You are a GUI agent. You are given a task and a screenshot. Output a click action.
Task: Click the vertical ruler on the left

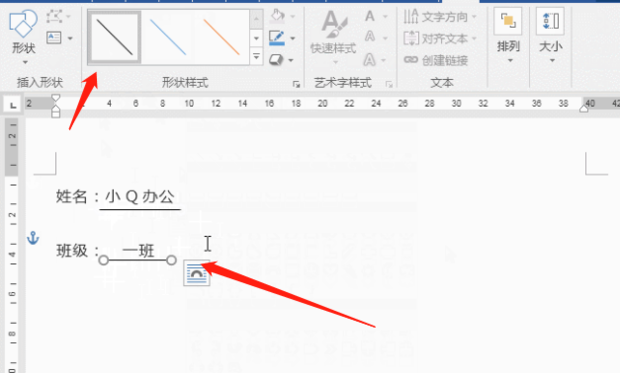[x=12, y=245]
